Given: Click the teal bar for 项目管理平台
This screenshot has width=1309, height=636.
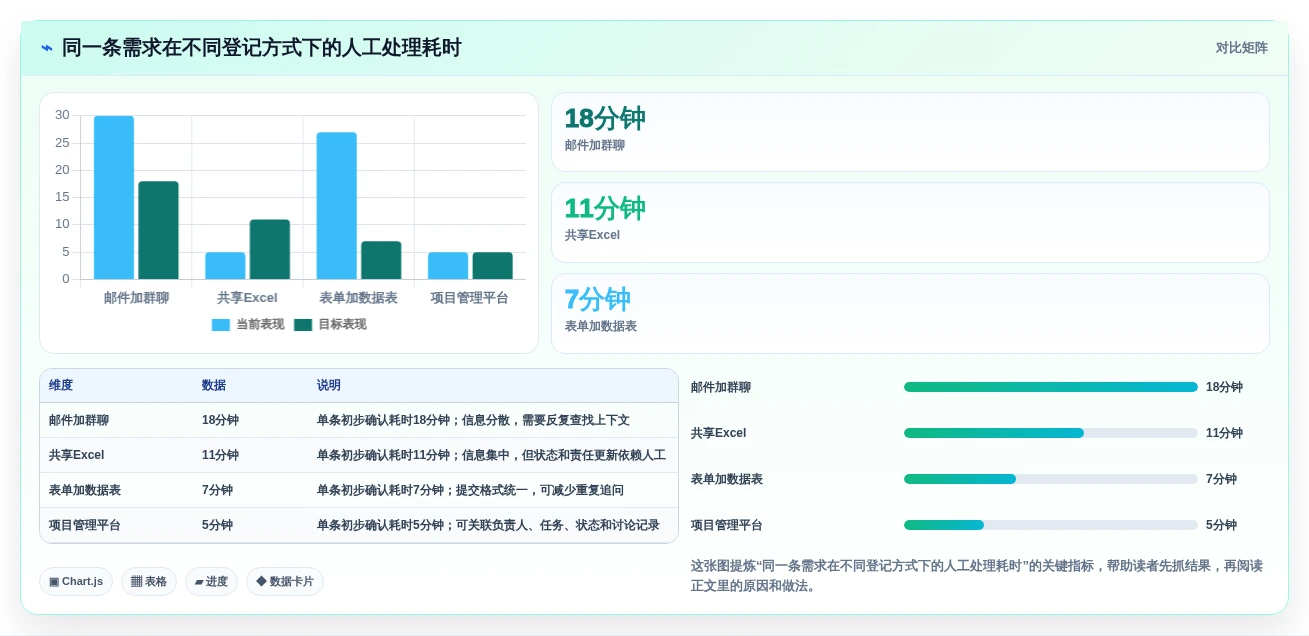Looking at the screenshot, I should pyautogui.click(x=492, y=266).
